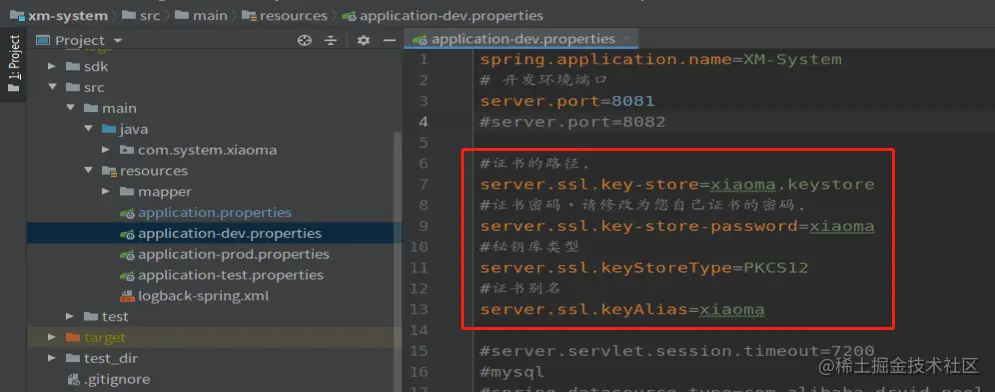Select application-prod.properties in tree
Image resolution: width=995 pixels, height=392 pixels.
click(234, 254)
